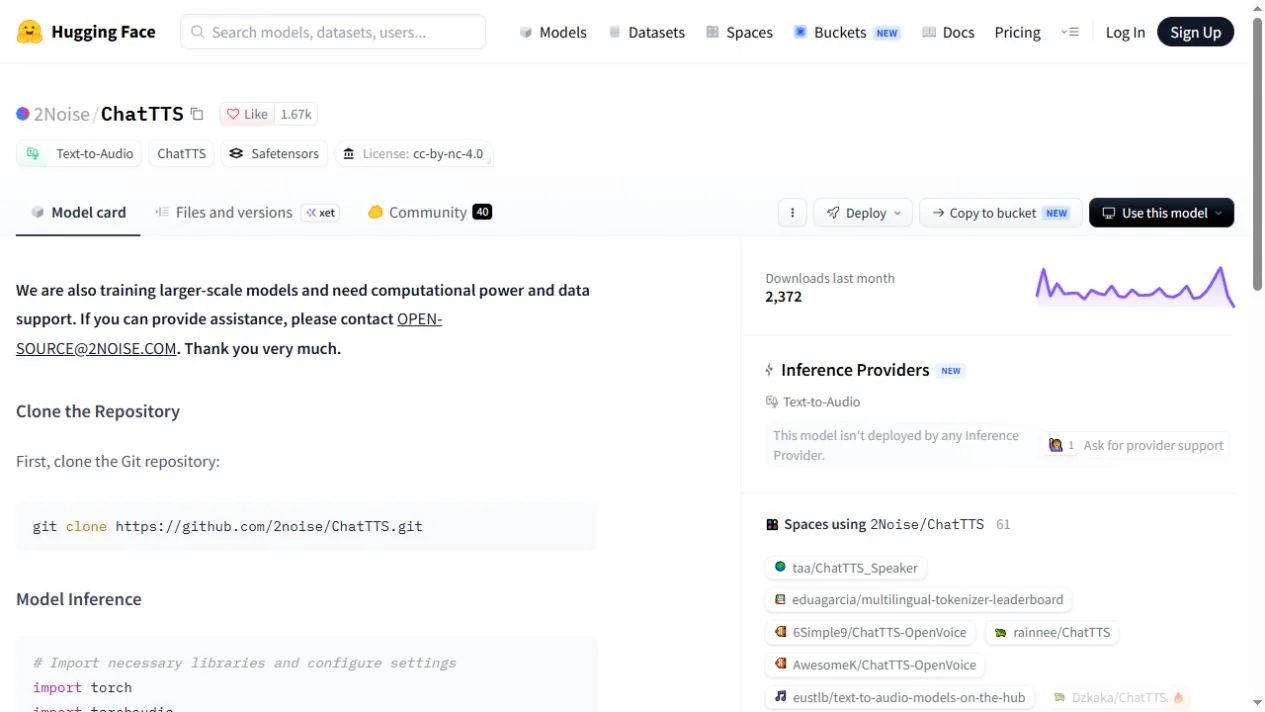This screenshot has height=712, width=1265.
Task: Open the Pricing page
Action: 1017,32
